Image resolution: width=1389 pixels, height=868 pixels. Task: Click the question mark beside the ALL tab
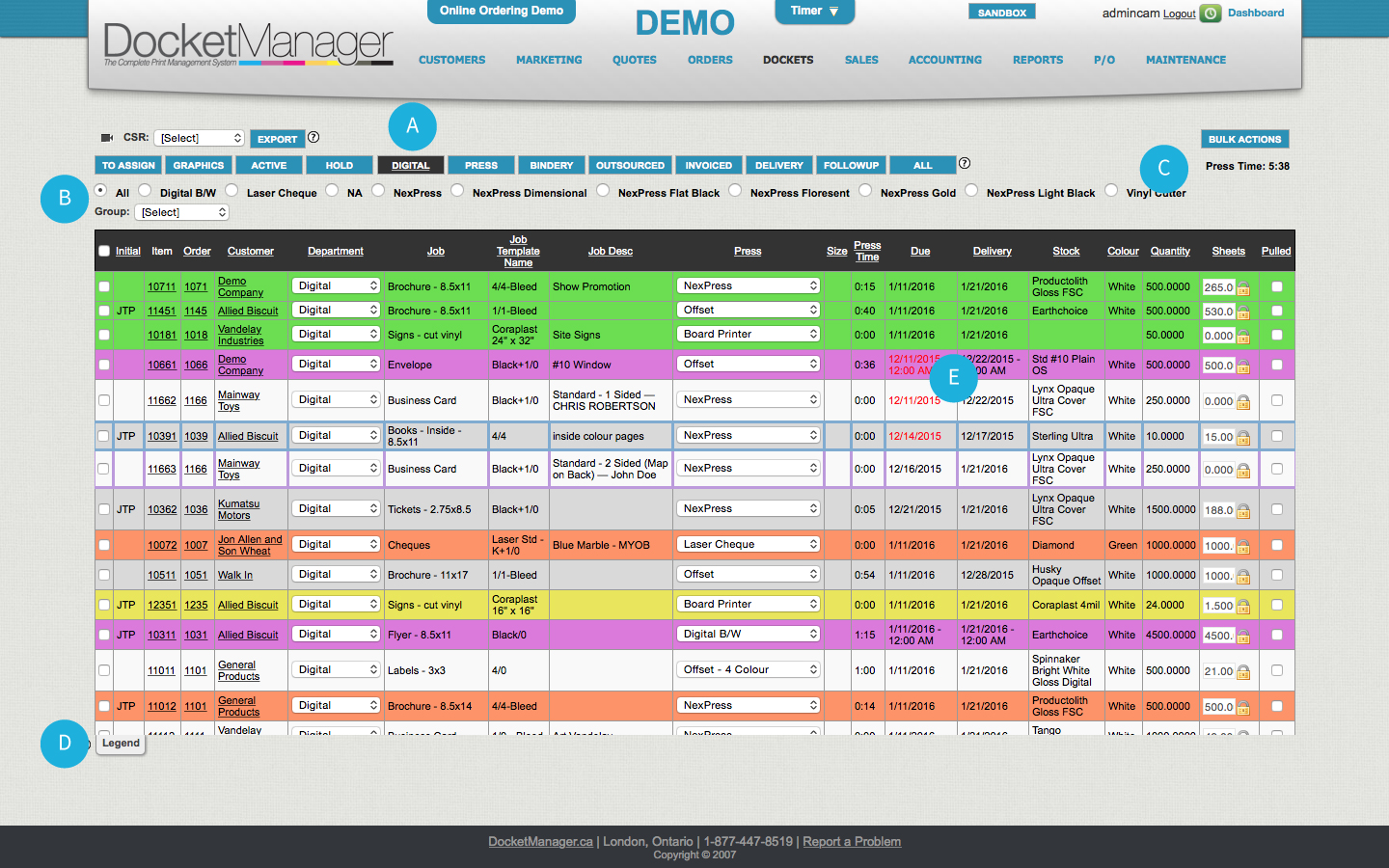(x=965, y=164)
